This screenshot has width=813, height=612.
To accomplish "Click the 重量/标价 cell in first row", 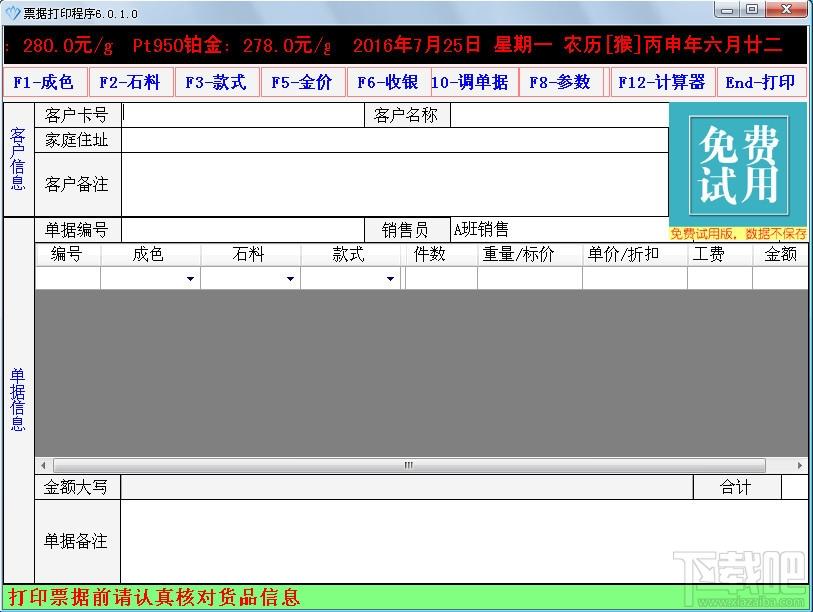I will click(530, 279).
